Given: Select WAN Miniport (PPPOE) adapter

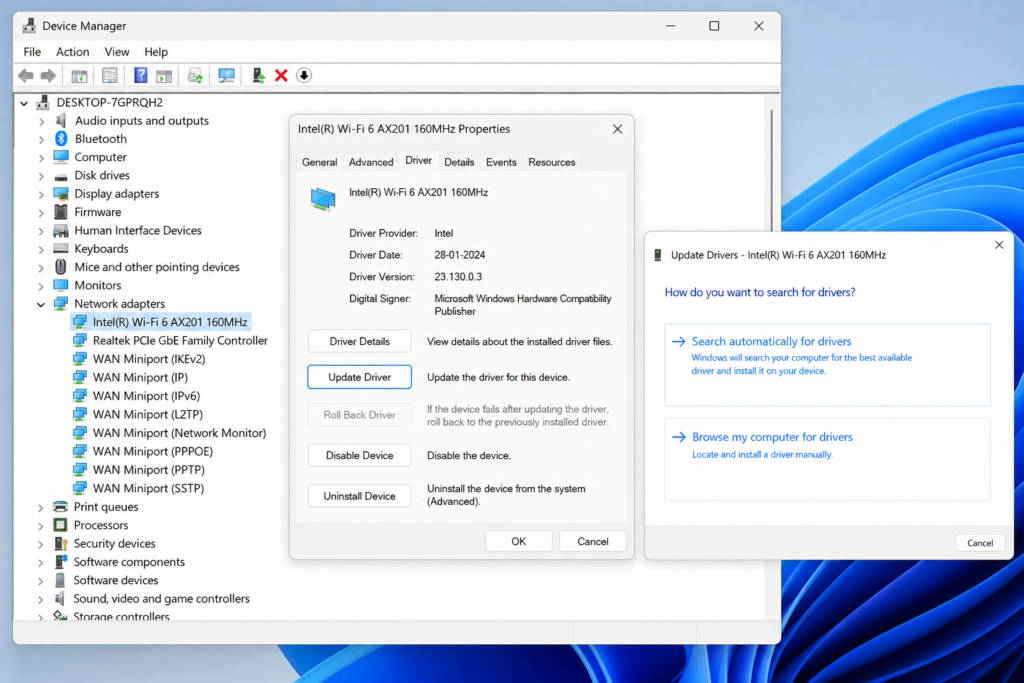Looking at the screenshot, I should (x=153, y=451).
